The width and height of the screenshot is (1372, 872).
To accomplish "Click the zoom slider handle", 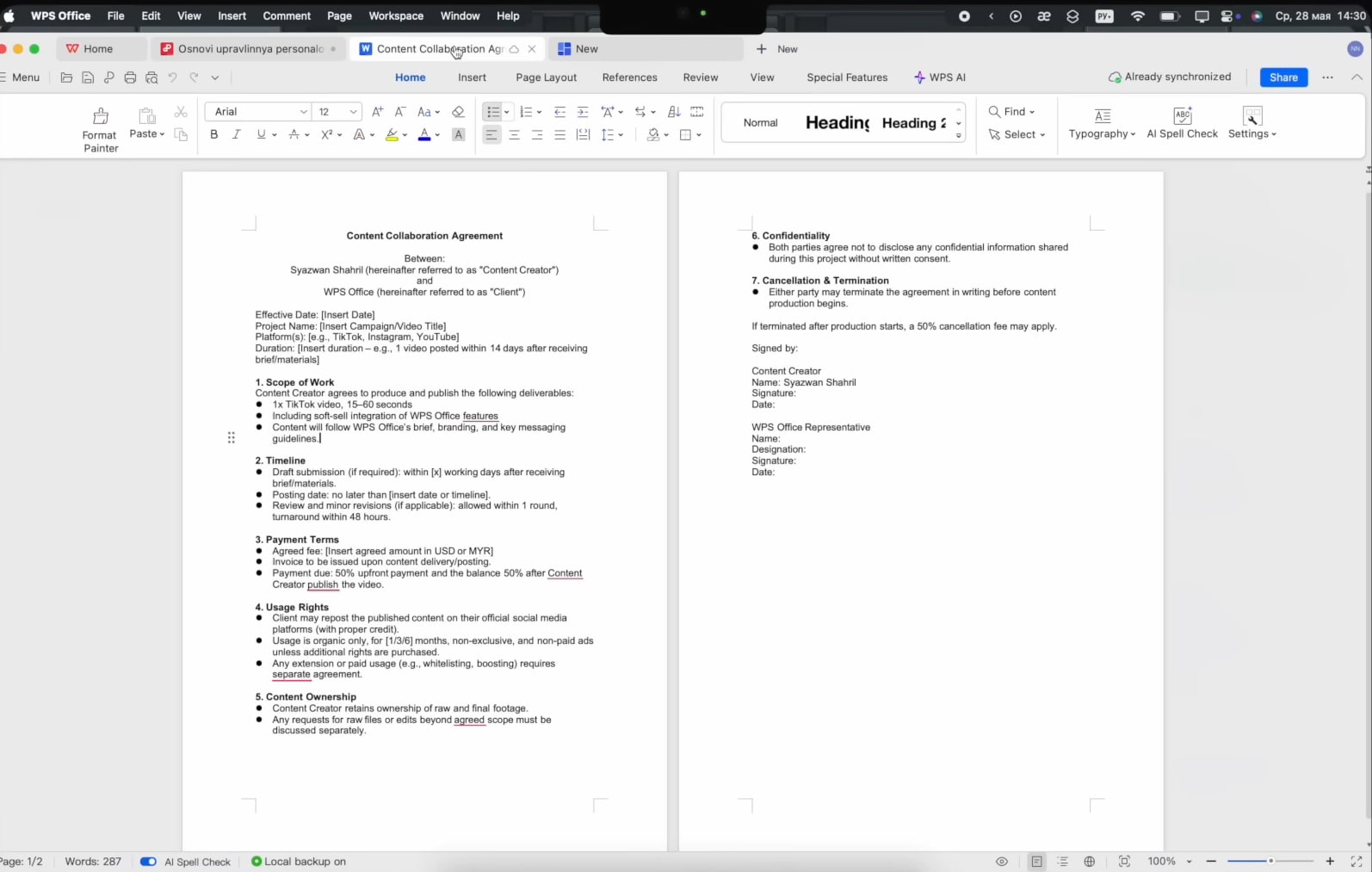I will [x=1270, y=861].
